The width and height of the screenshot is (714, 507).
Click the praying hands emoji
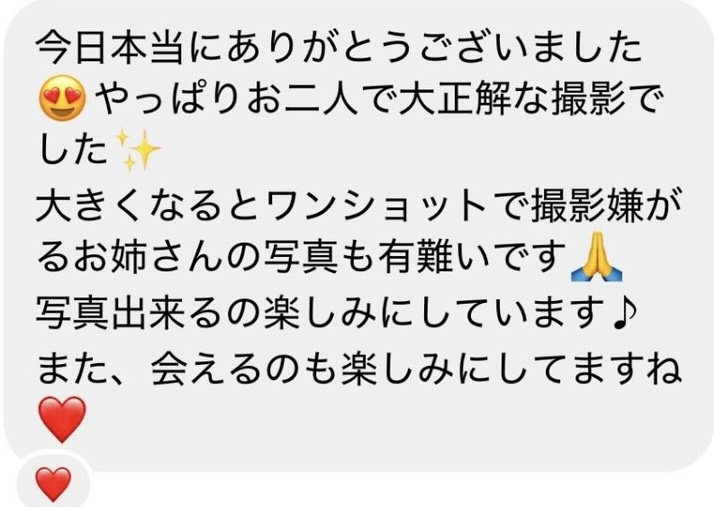pyautogui.click(x=596, y=256)
